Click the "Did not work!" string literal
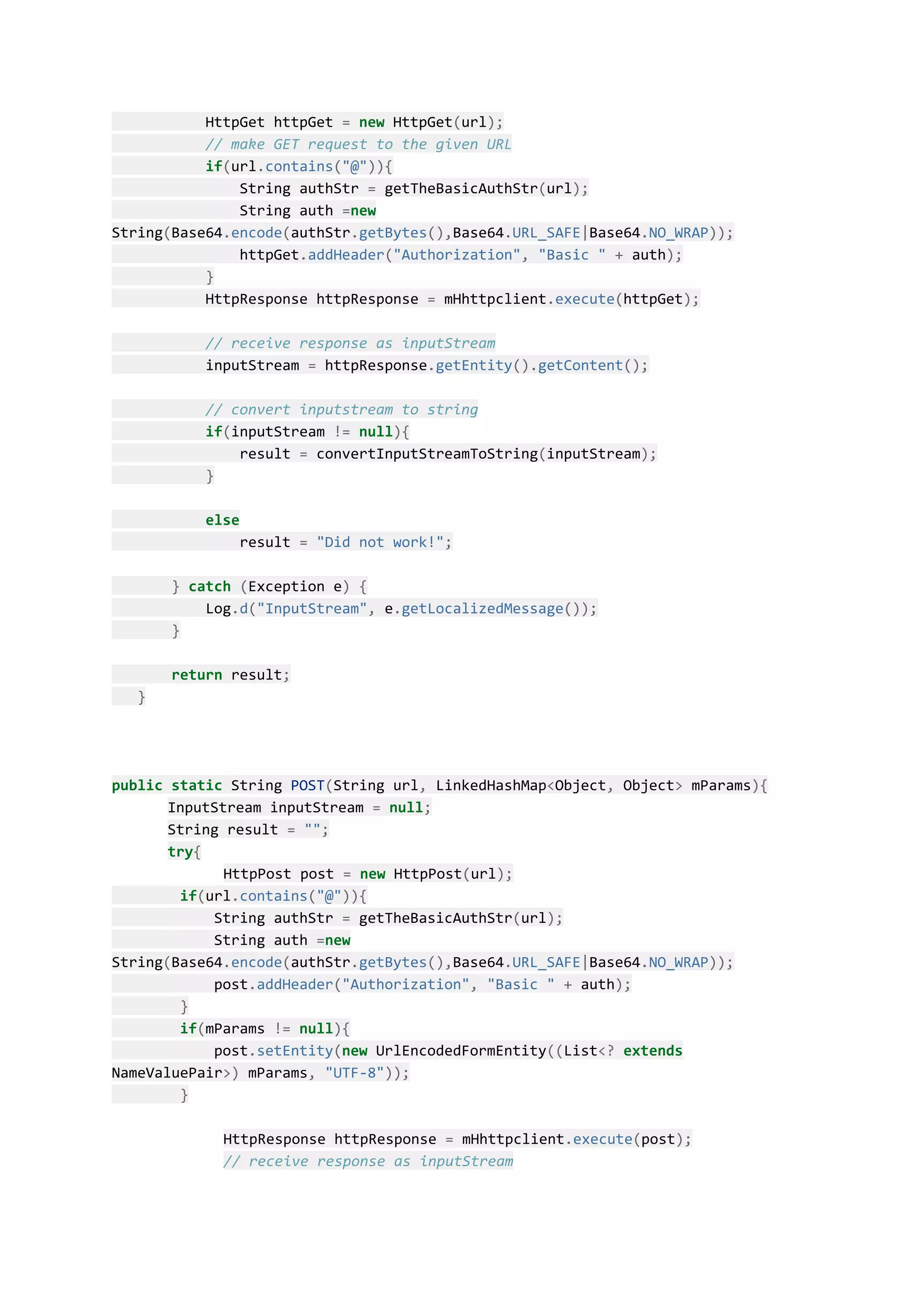This screenshot has height=1307, width=924. pyautogui.click(x=380, y=542)
